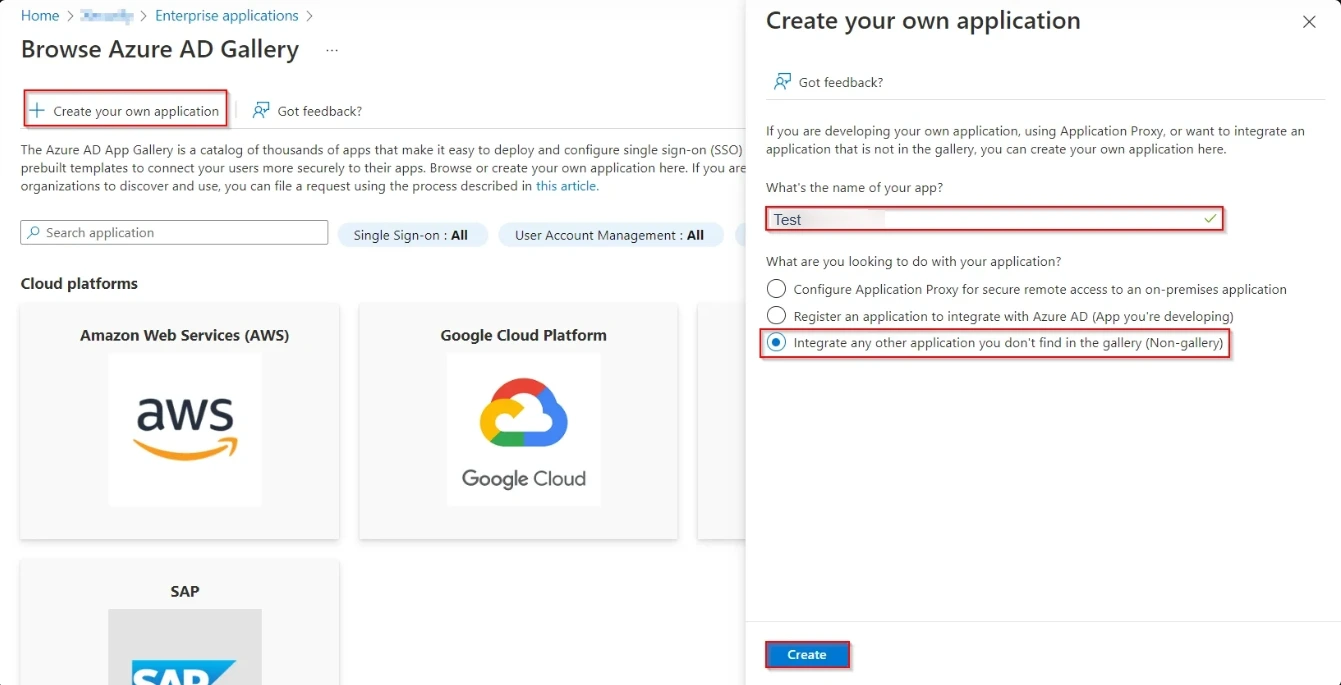Click the Google Cloud logo image
Image resolution: width=1341 pixels, height=685 pixels.
(x=524, y=429)
